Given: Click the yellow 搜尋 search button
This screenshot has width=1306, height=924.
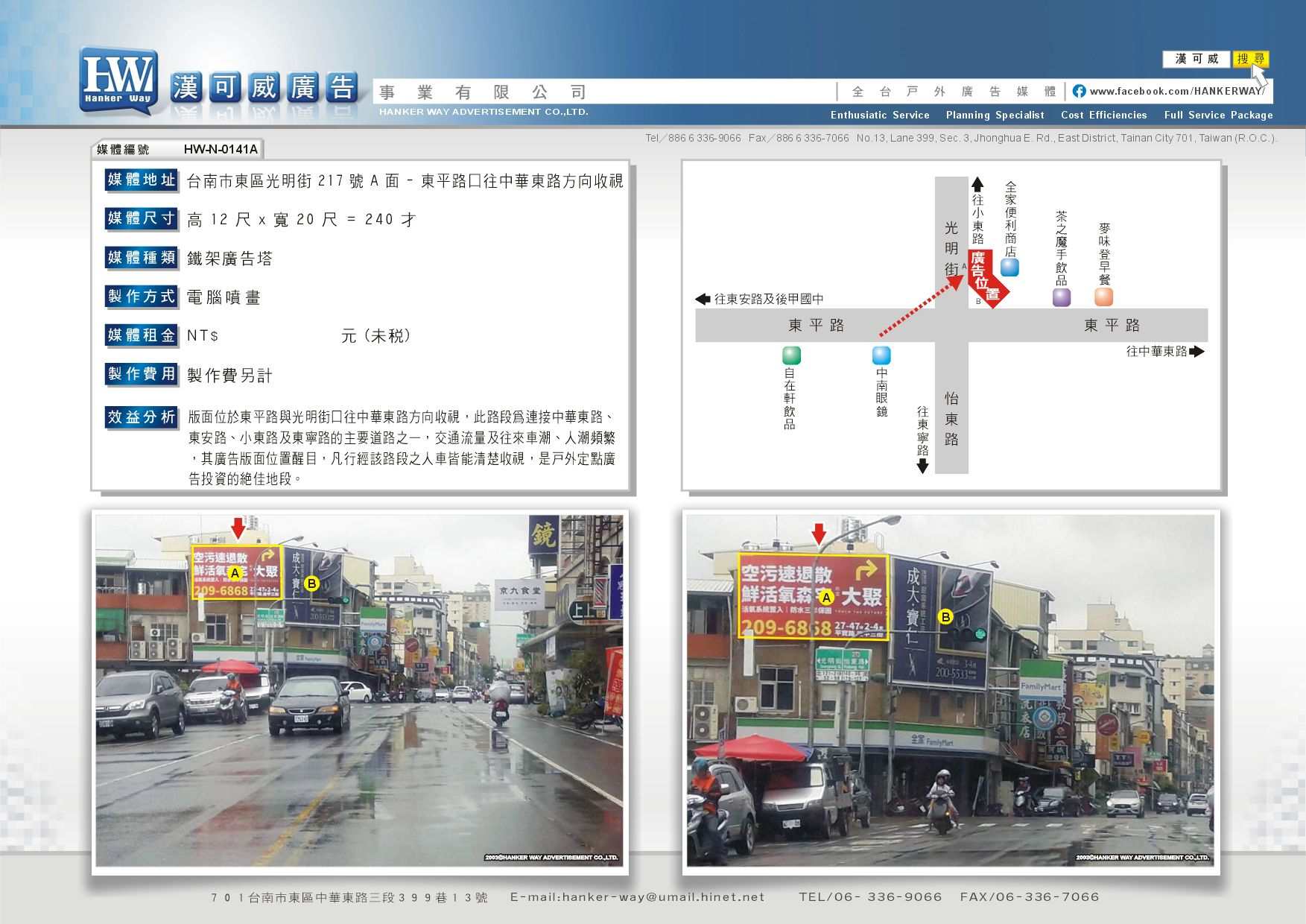Looking at the screenshot, I should tap(1251, 59).
